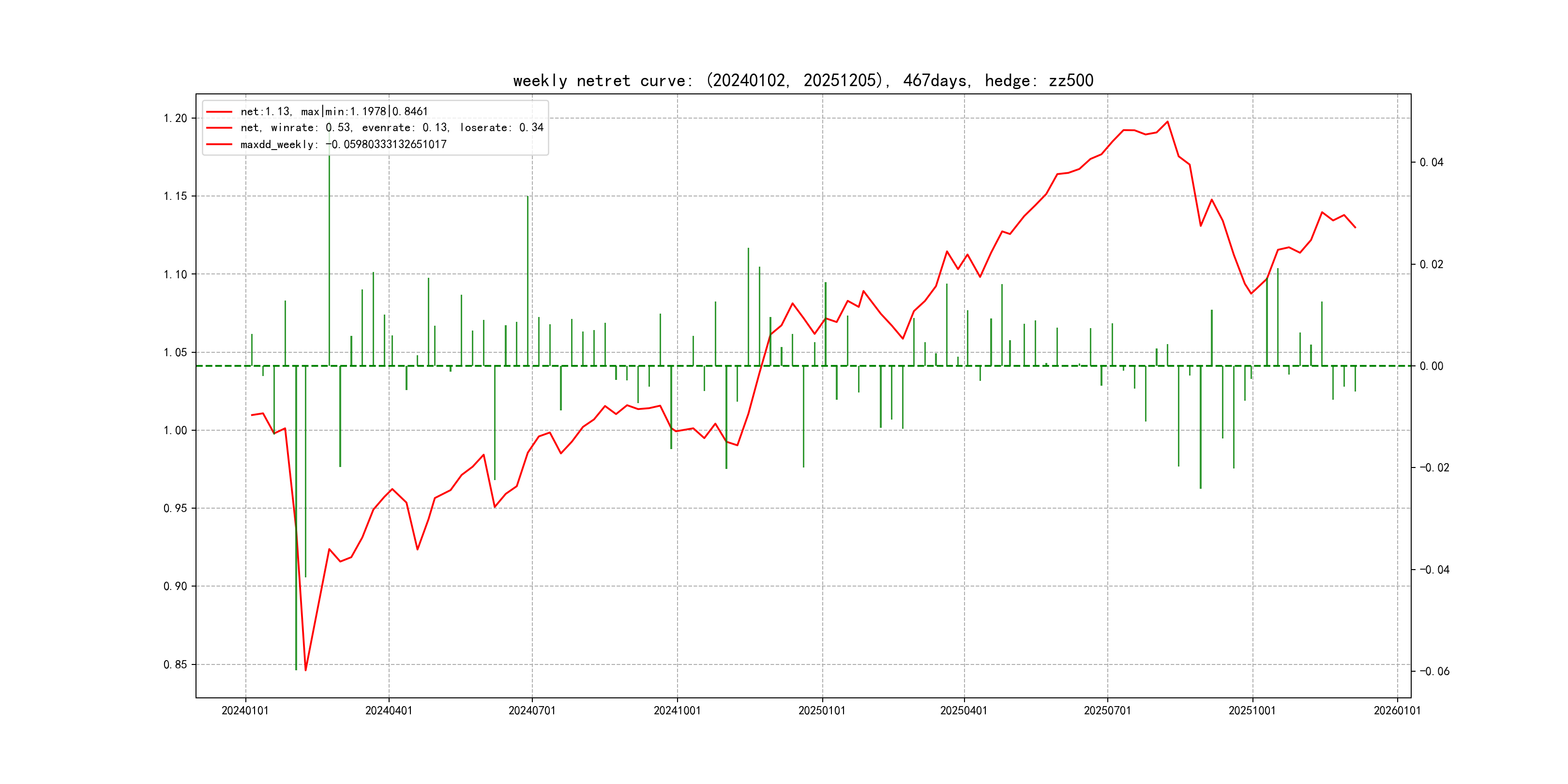Click the 20251001 x-axis date label
The image size is (1568, 784).
1252,710
